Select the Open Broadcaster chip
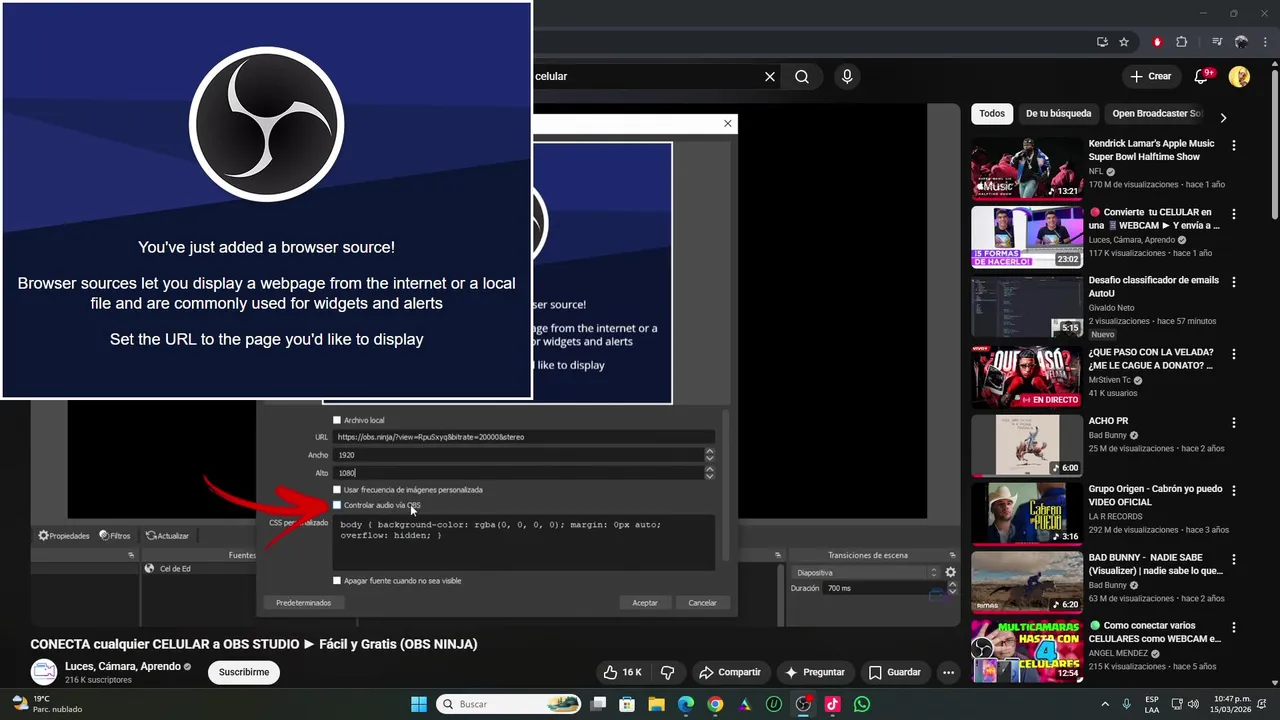The width and height of the screenshot is (1280, 720). click(x=1157, y=114)
